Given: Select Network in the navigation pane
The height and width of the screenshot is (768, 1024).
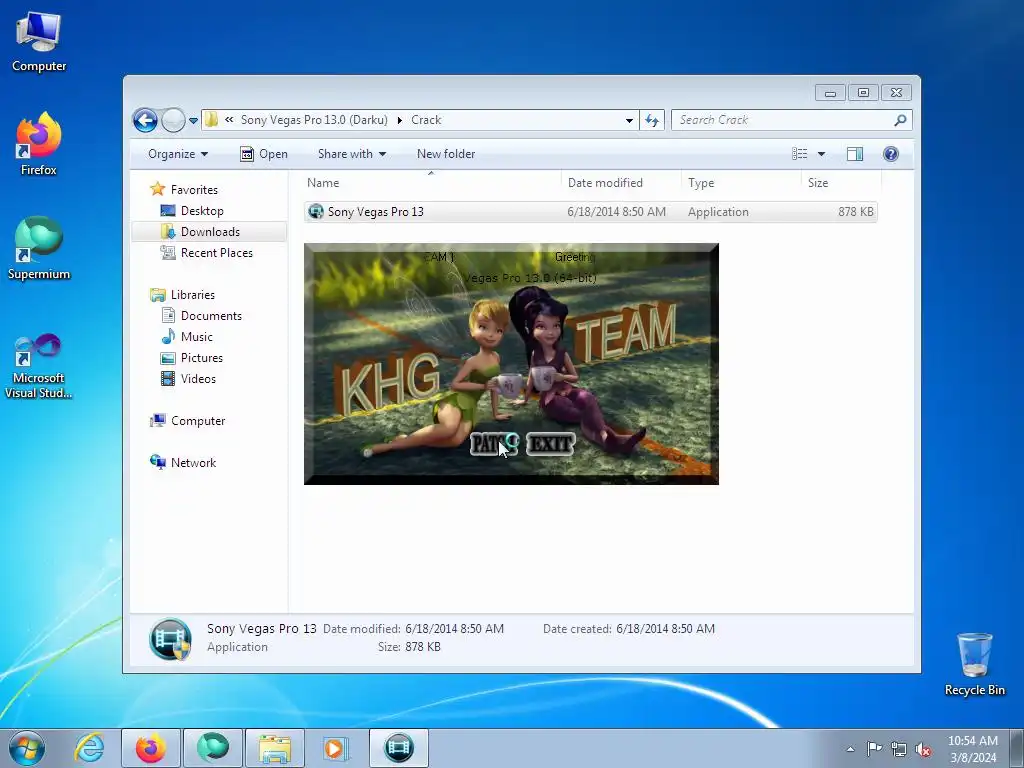Looking at the screenshot, I should 193,463.
